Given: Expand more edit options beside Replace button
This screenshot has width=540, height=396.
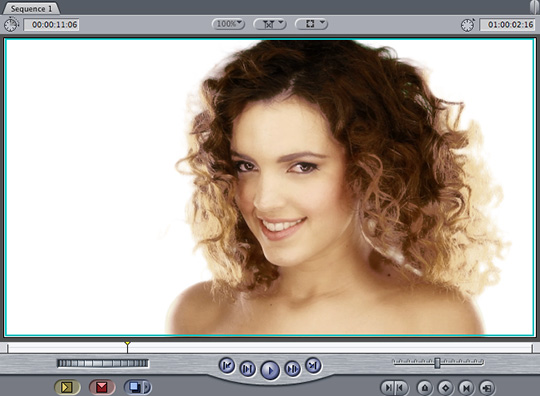Looking at the screenshot, I should (147, 387).
